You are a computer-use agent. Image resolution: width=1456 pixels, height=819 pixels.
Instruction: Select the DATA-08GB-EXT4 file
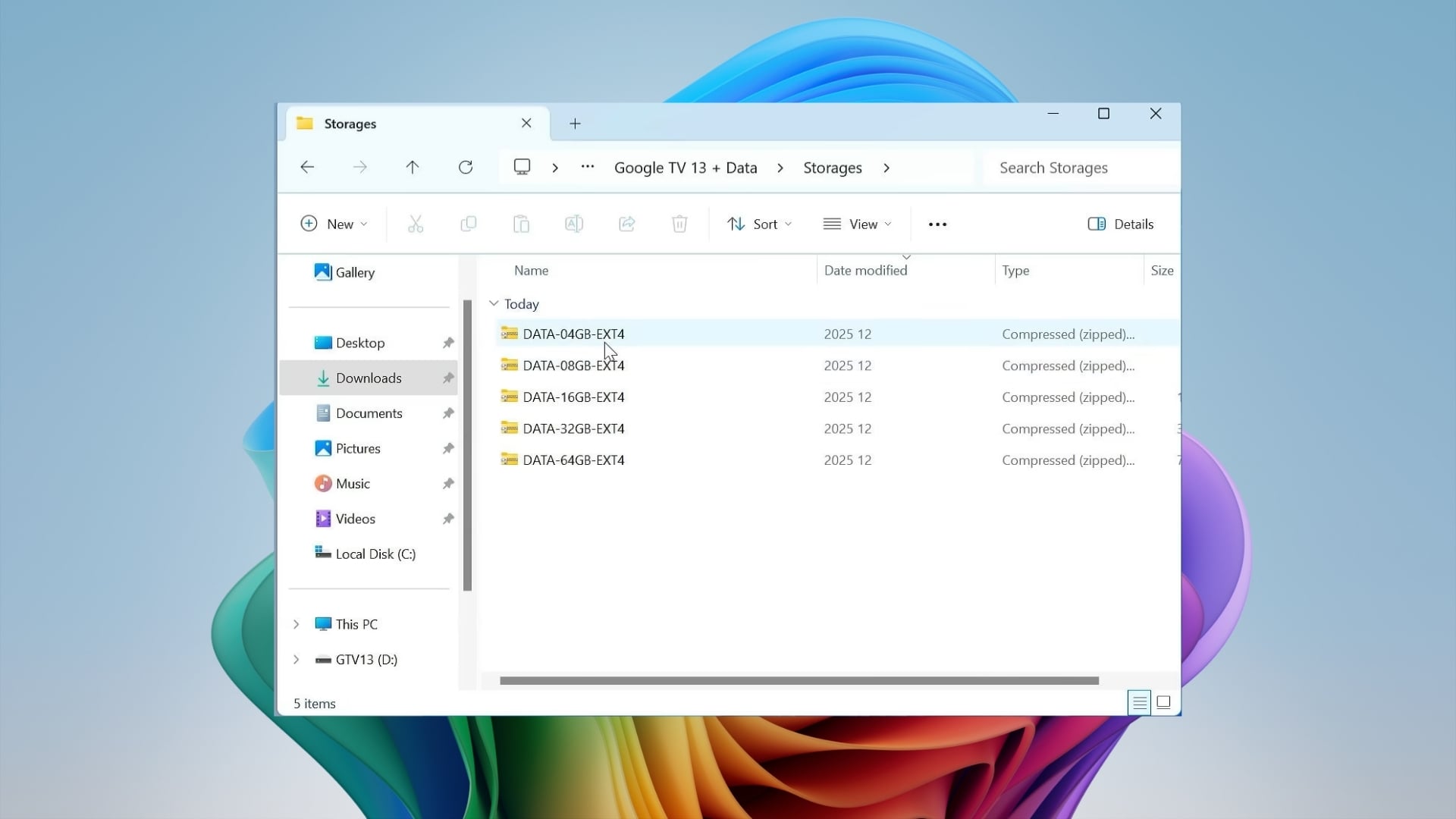tap(838, 366)
